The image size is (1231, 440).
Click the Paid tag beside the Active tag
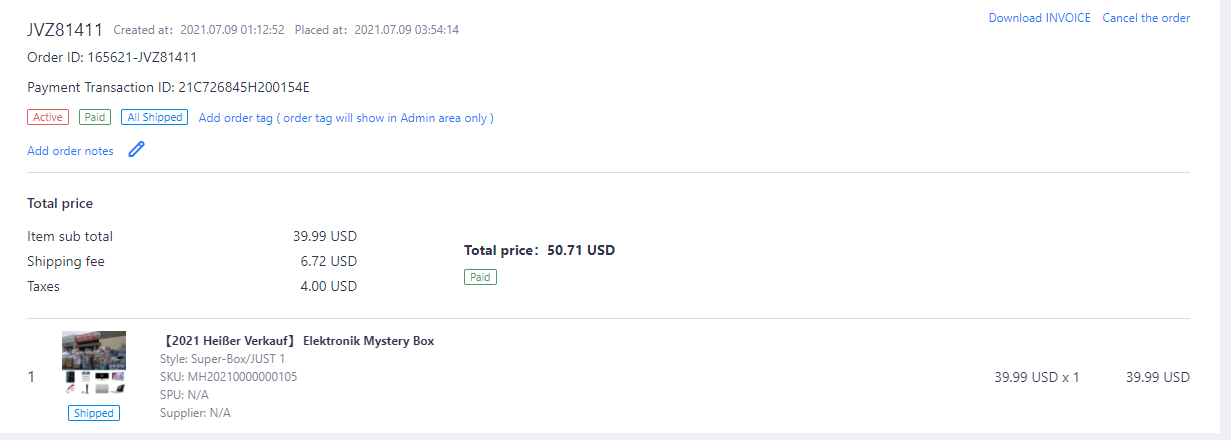tap(96, 117)
